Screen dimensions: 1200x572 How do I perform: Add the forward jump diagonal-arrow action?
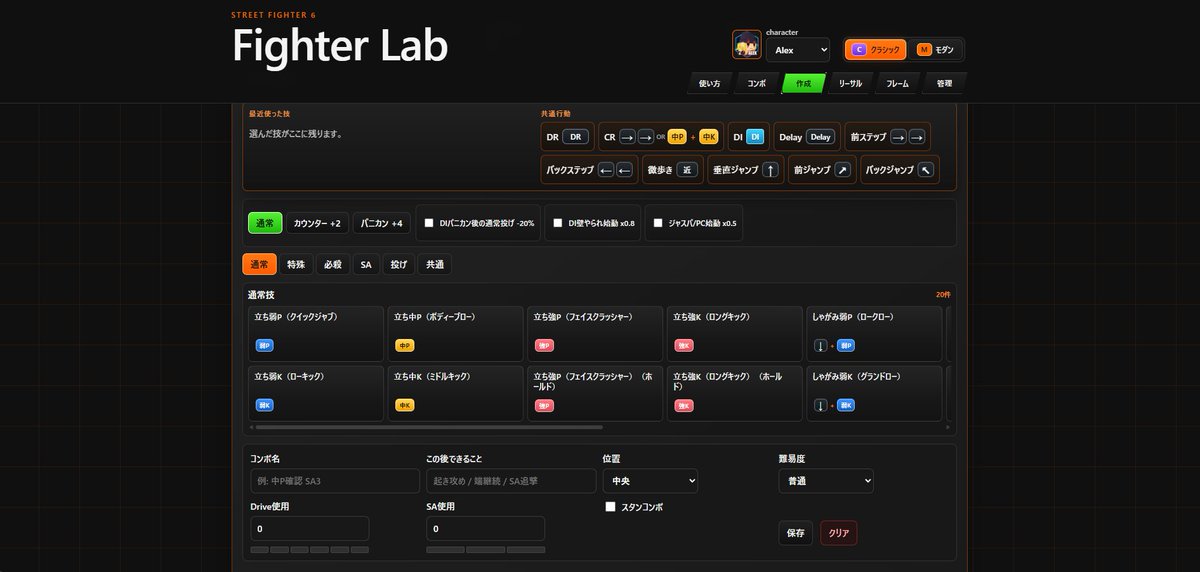822,170
